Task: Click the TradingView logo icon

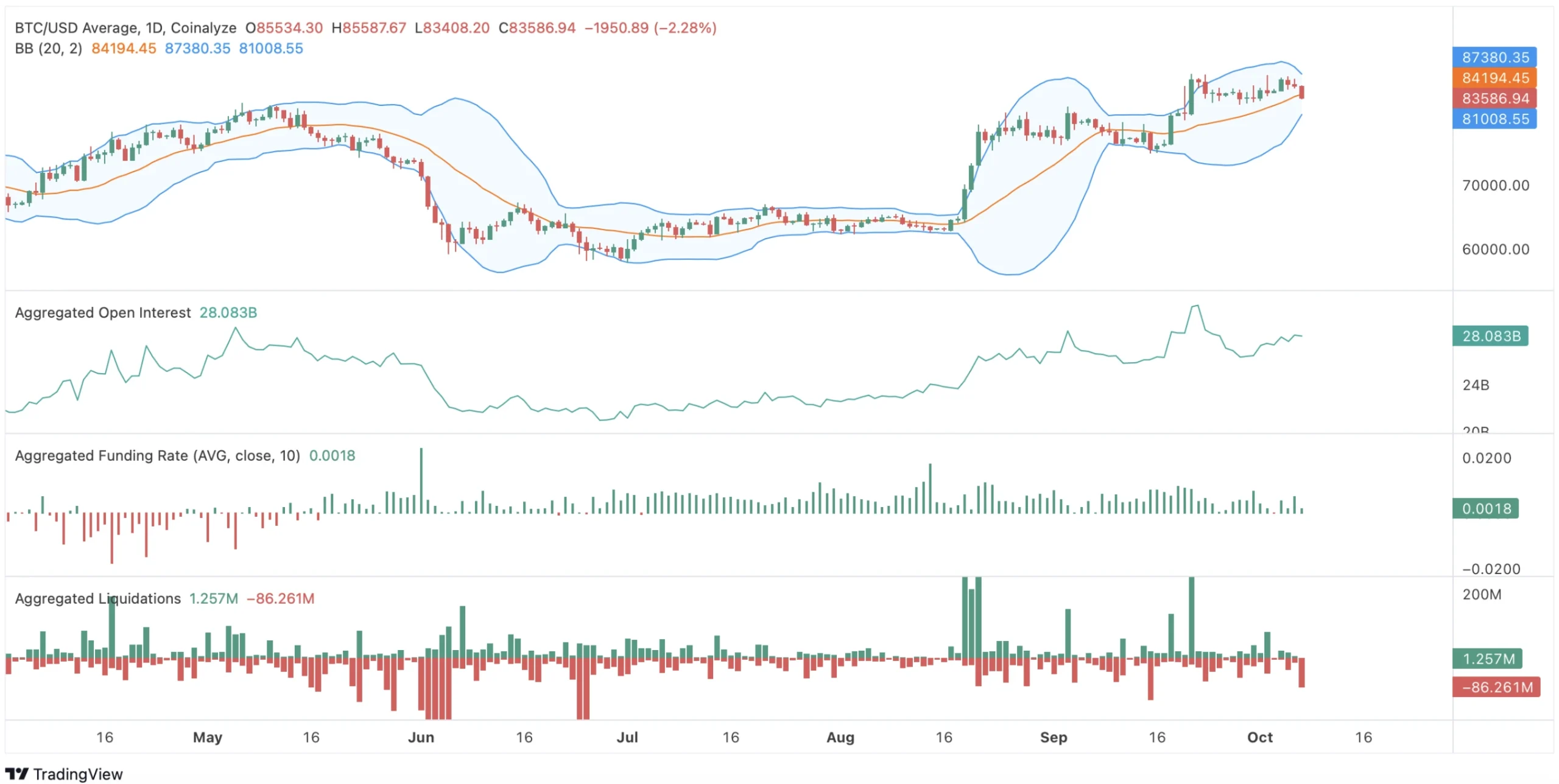Action: (17, 774)
